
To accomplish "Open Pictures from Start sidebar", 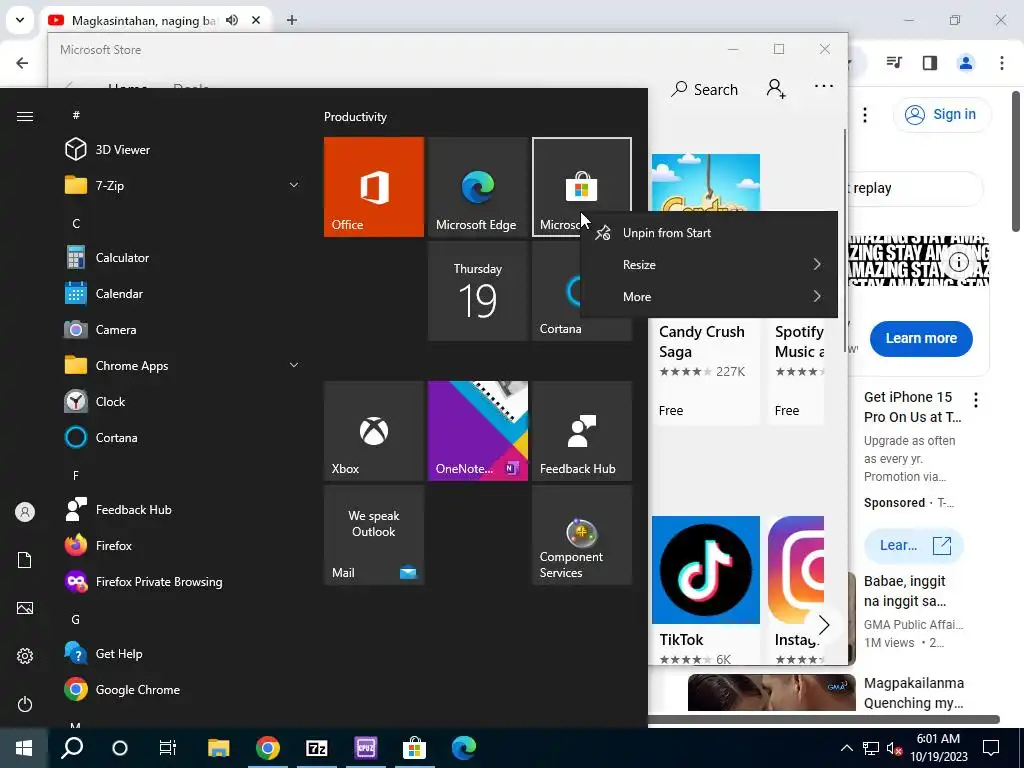I will (x=25, y=608).
